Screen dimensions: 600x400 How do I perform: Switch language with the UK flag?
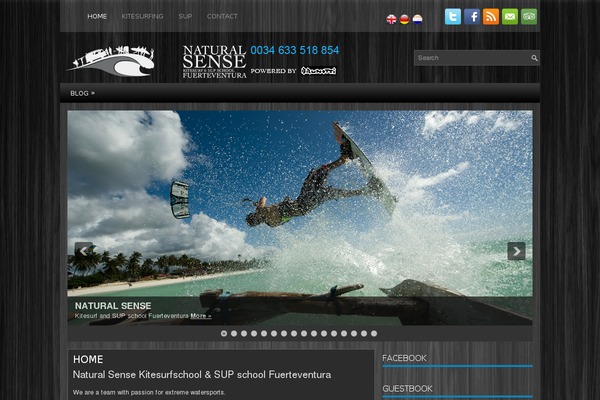[x=391, y=19]
